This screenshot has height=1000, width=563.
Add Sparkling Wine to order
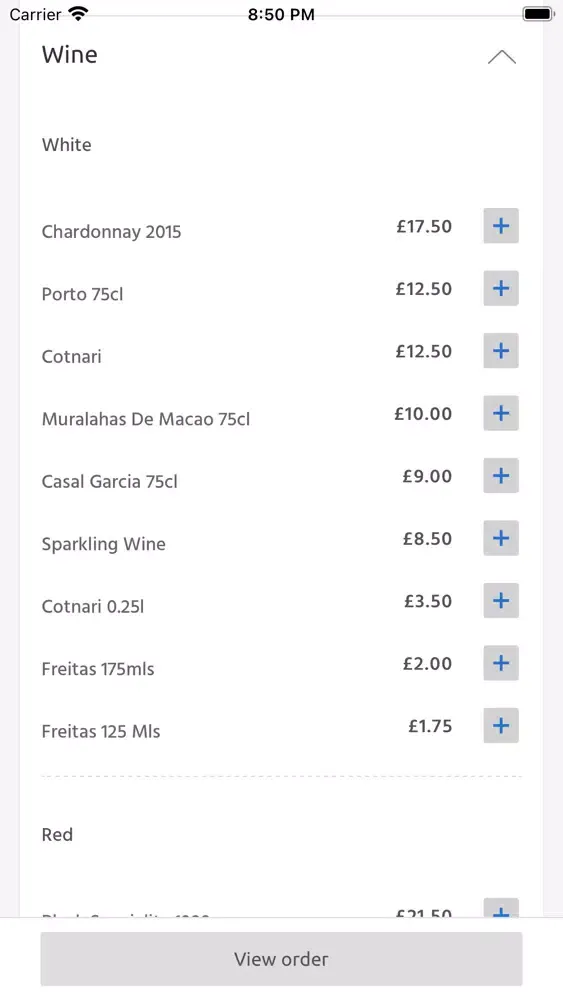pos(501,538)
